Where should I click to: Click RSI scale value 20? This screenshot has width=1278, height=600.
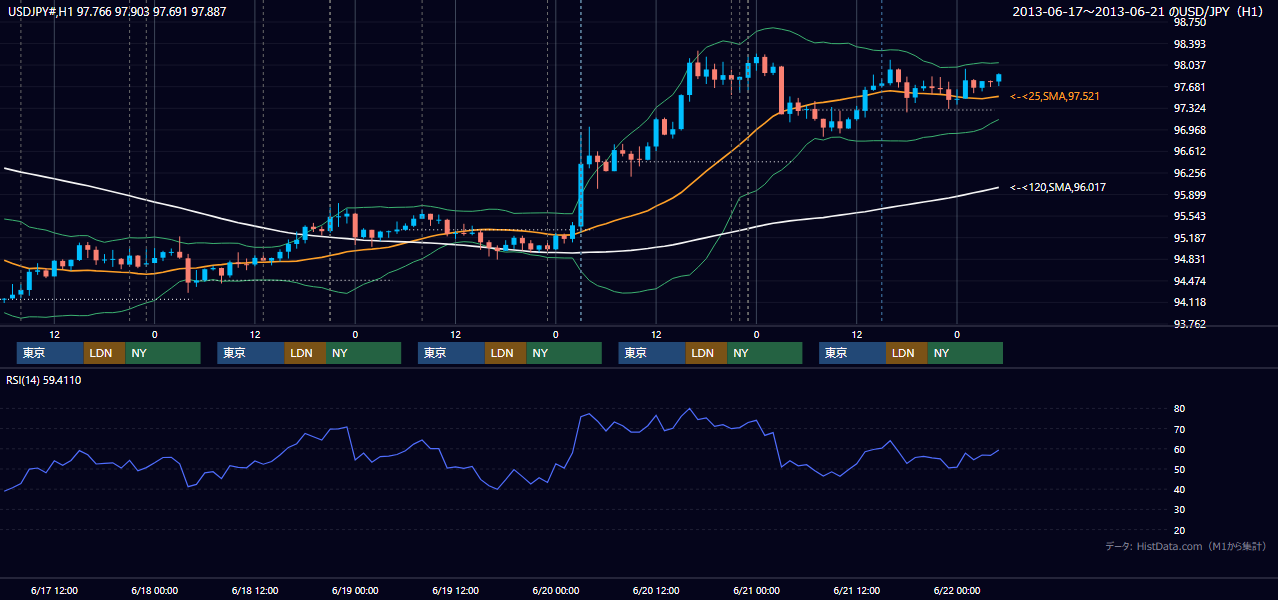point(1180,530)
